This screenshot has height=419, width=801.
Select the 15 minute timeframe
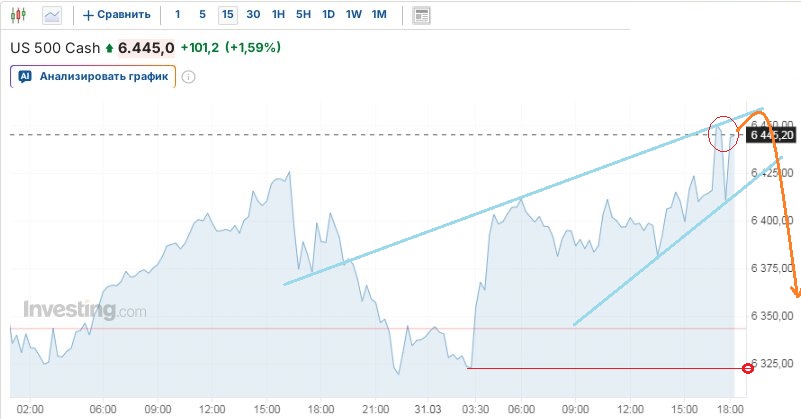click(227, 15)
